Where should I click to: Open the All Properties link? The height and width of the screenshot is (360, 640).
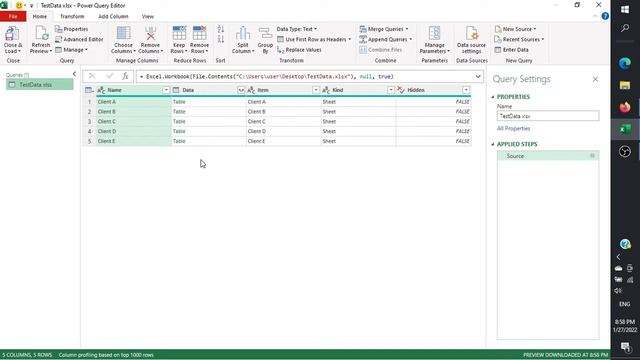(x=513, y=128)
